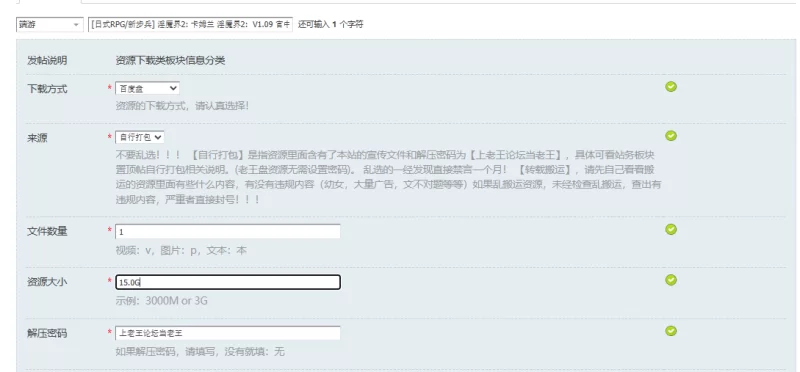Image resolution: width=800 pixels, height=372 pixels.
Task: Click the green check icon for 文件数量
Action: click(x=671, y=229)
